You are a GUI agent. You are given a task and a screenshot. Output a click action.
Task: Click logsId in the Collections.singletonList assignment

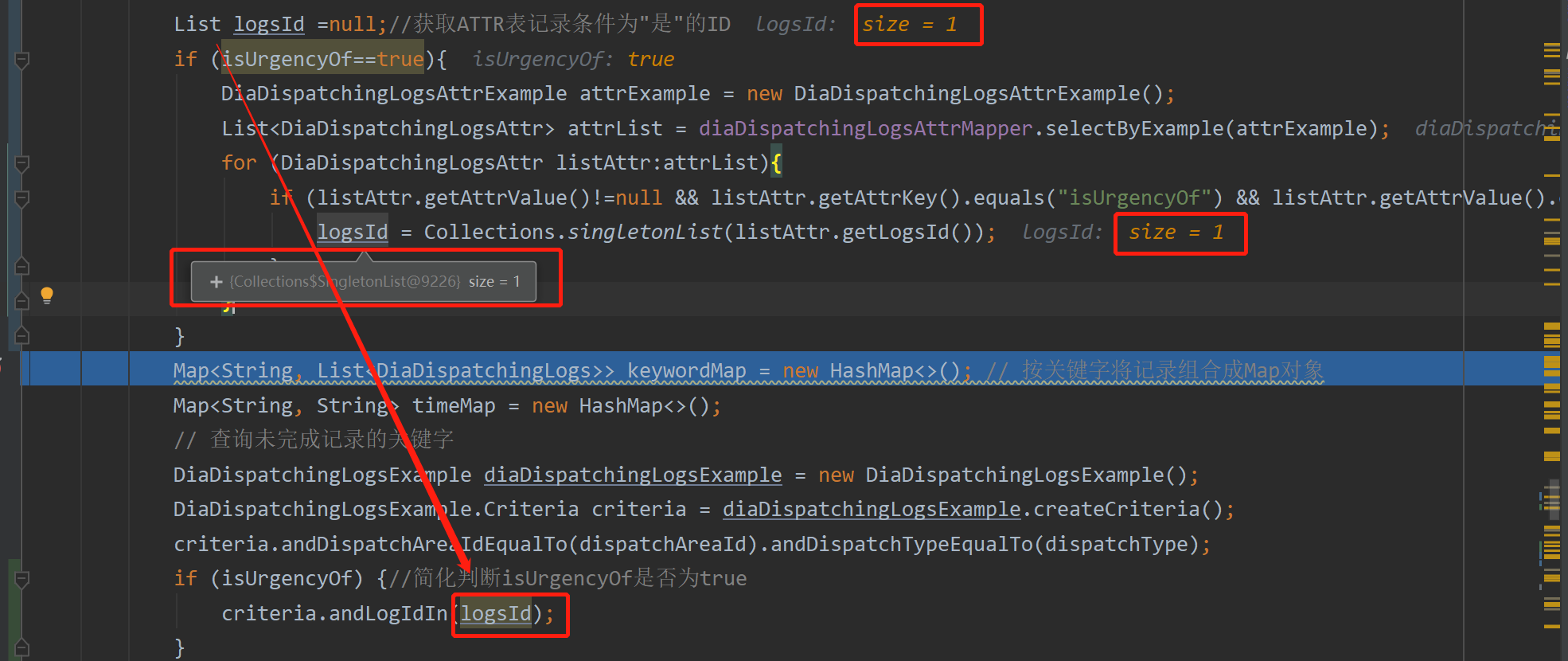[x=353, y=233]
